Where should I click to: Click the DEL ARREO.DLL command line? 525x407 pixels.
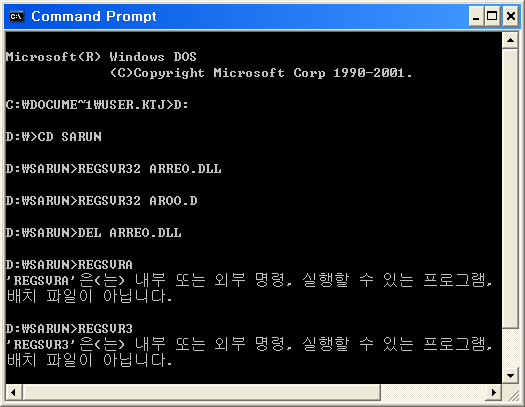[93, 232]
